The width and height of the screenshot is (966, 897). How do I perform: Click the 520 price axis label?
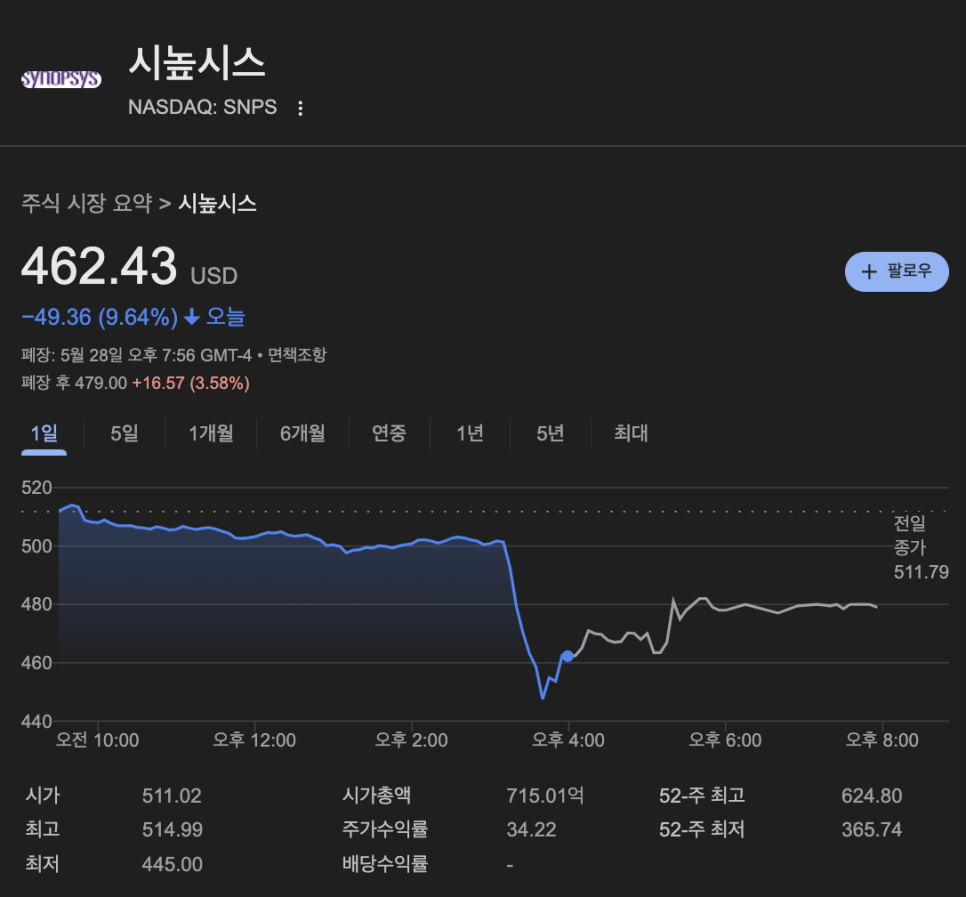[37, 488]
